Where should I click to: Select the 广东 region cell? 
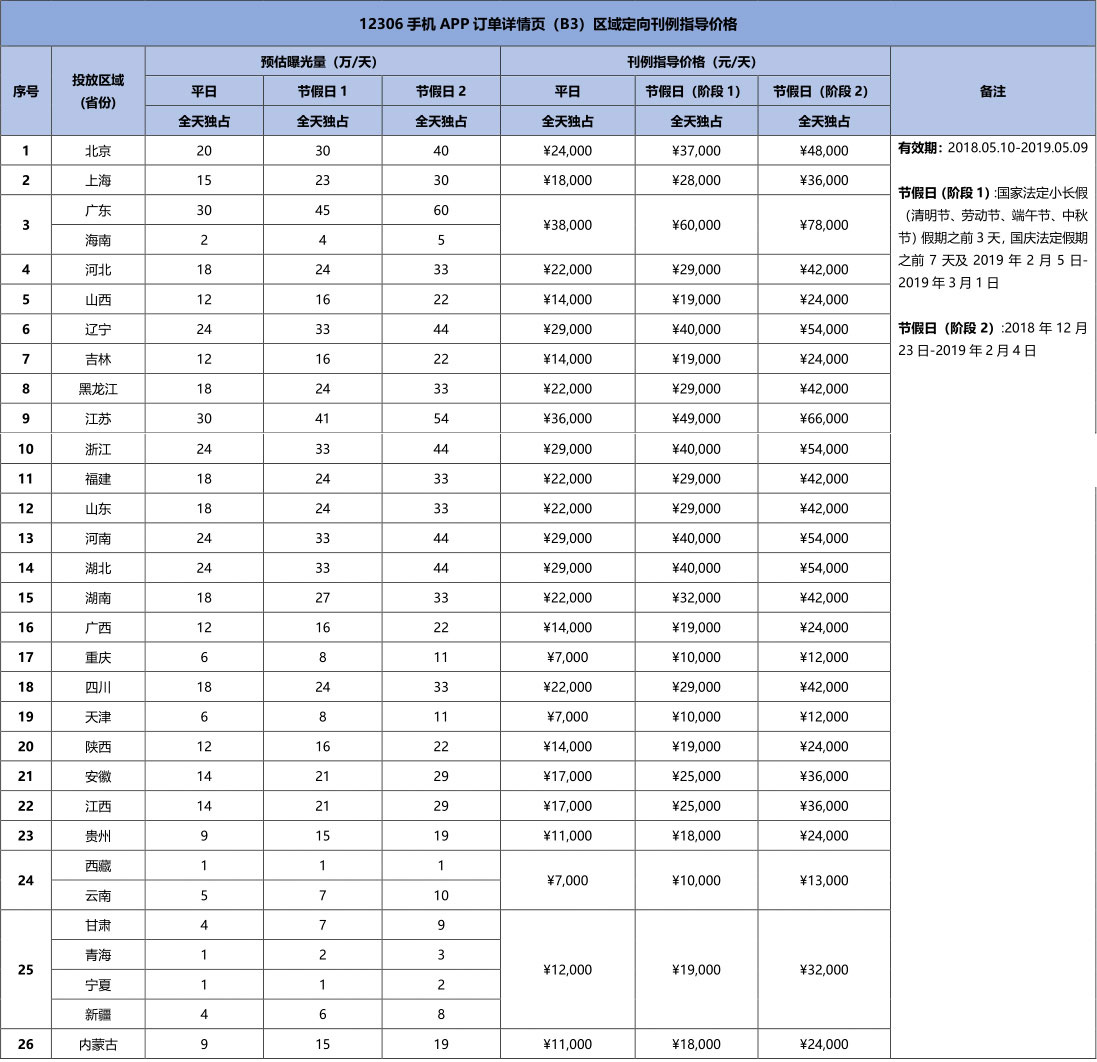[x=98, y=210]
